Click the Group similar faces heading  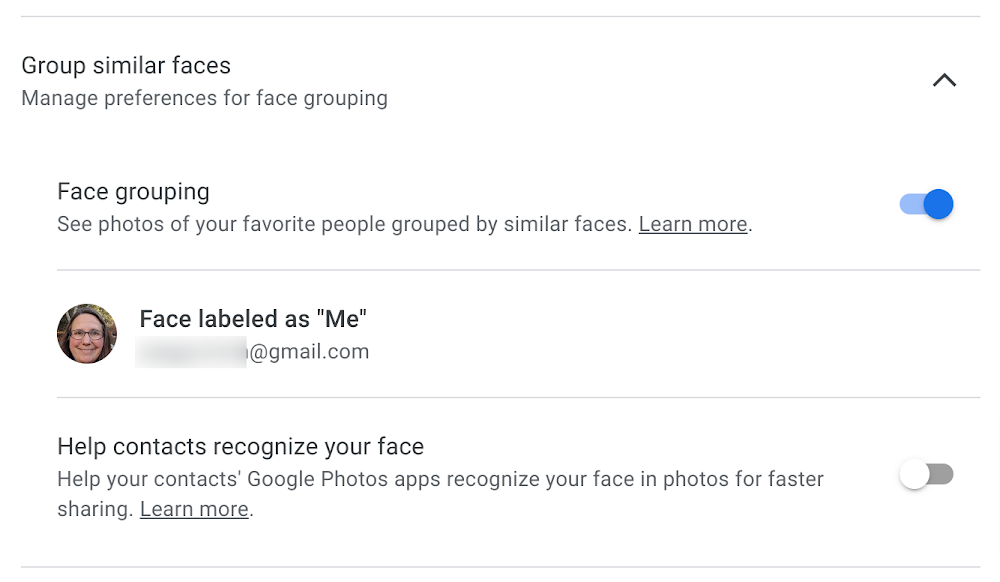126,66
